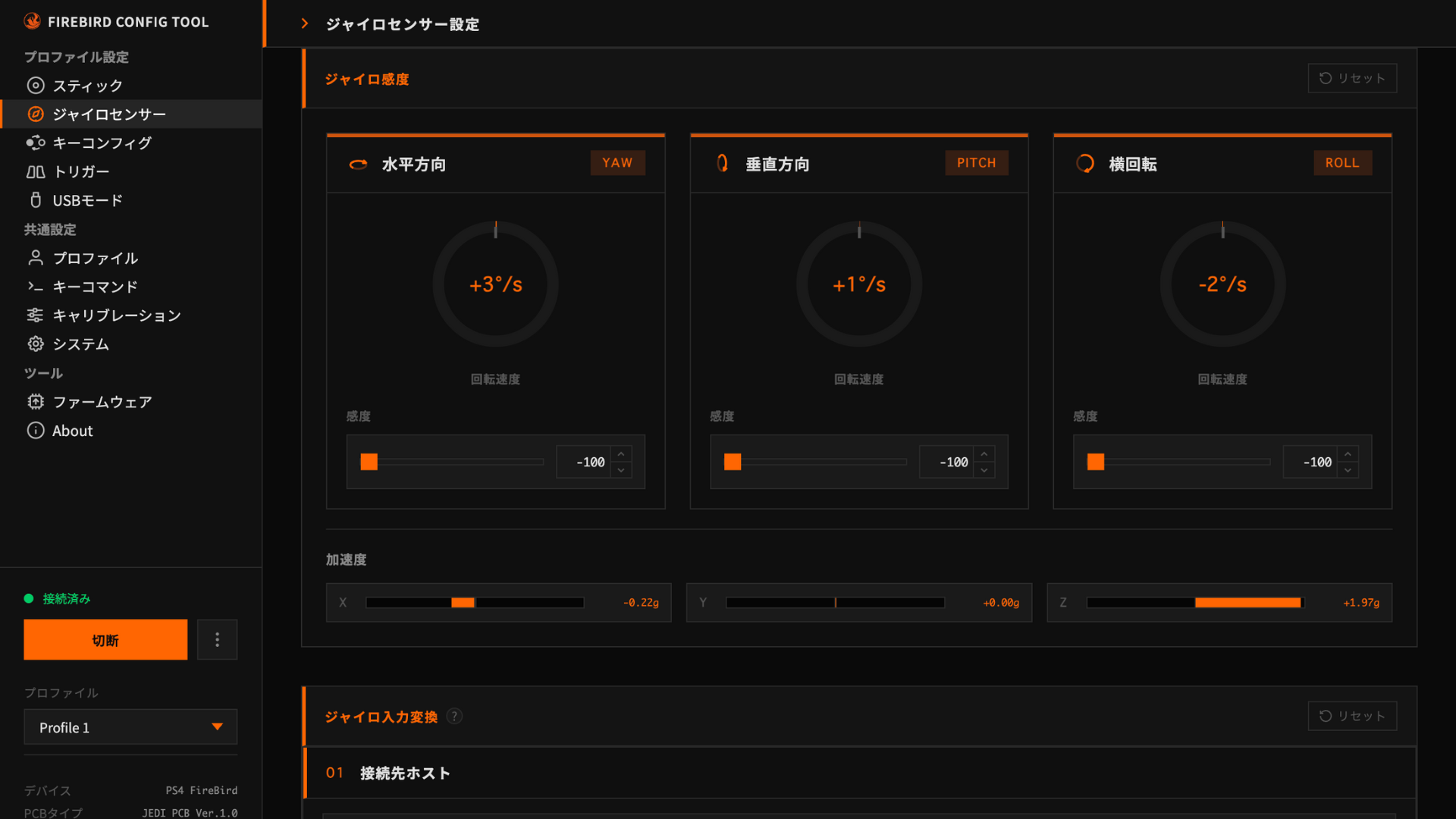This screenshot has width=1456, height=819.
Task: Open the three-dot connection options menu
Action: click(x=217, y=640)
